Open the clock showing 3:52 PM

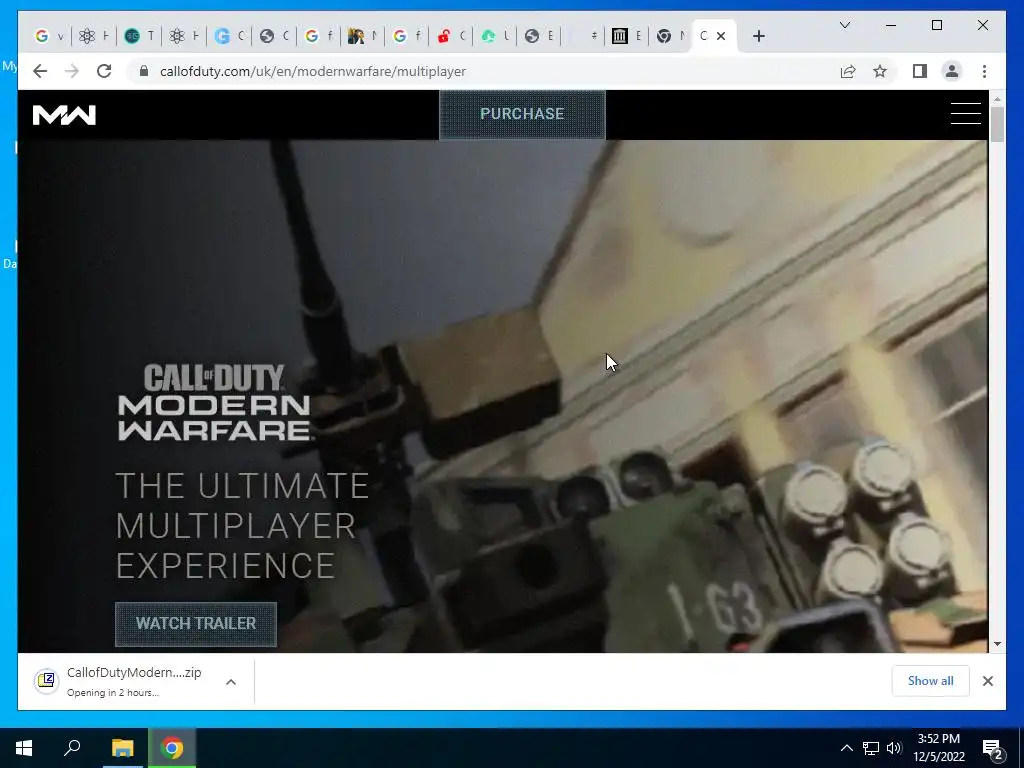pos(939,748)
